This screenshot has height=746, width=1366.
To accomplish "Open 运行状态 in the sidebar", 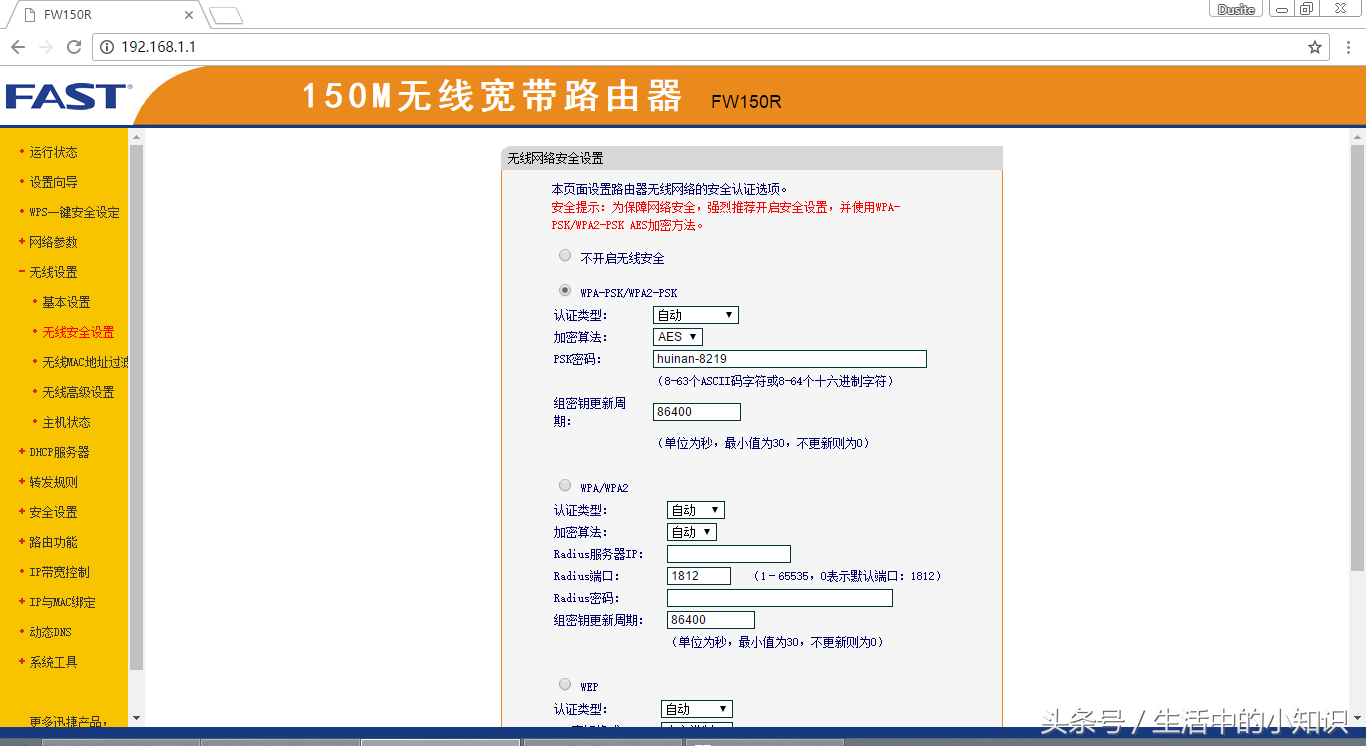I will point(53,152).
